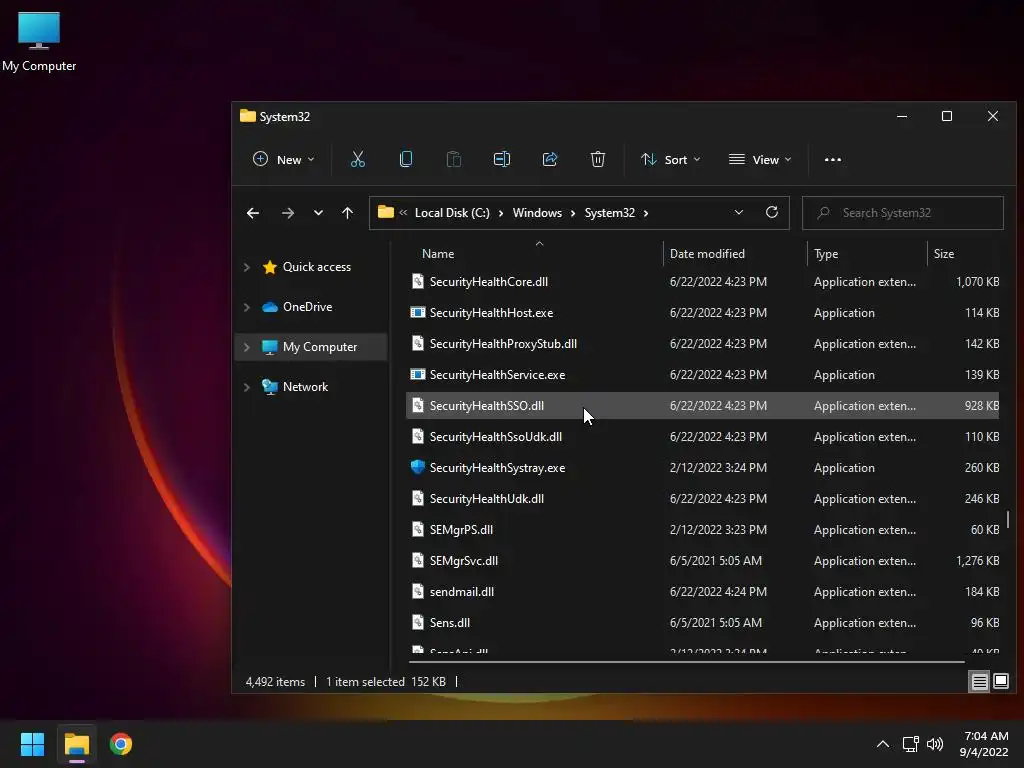
Task: Select the My Computer desktop icon
Action: 39,41
